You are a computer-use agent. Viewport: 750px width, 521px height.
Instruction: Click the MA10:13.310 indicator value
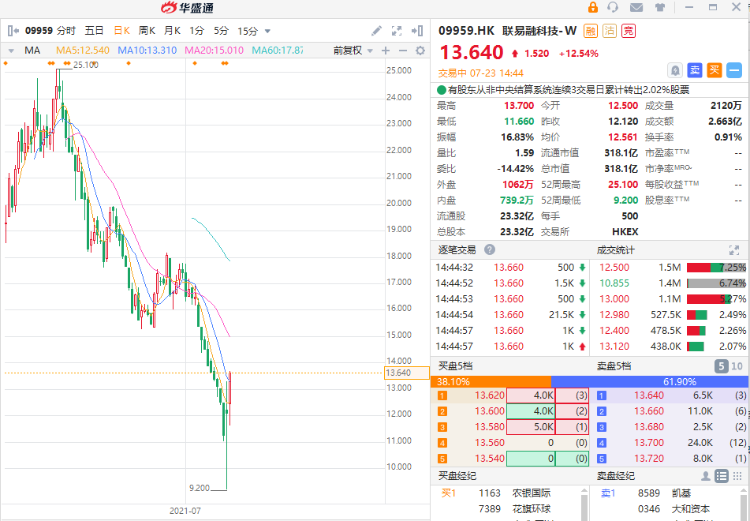(x=147, y=50)
